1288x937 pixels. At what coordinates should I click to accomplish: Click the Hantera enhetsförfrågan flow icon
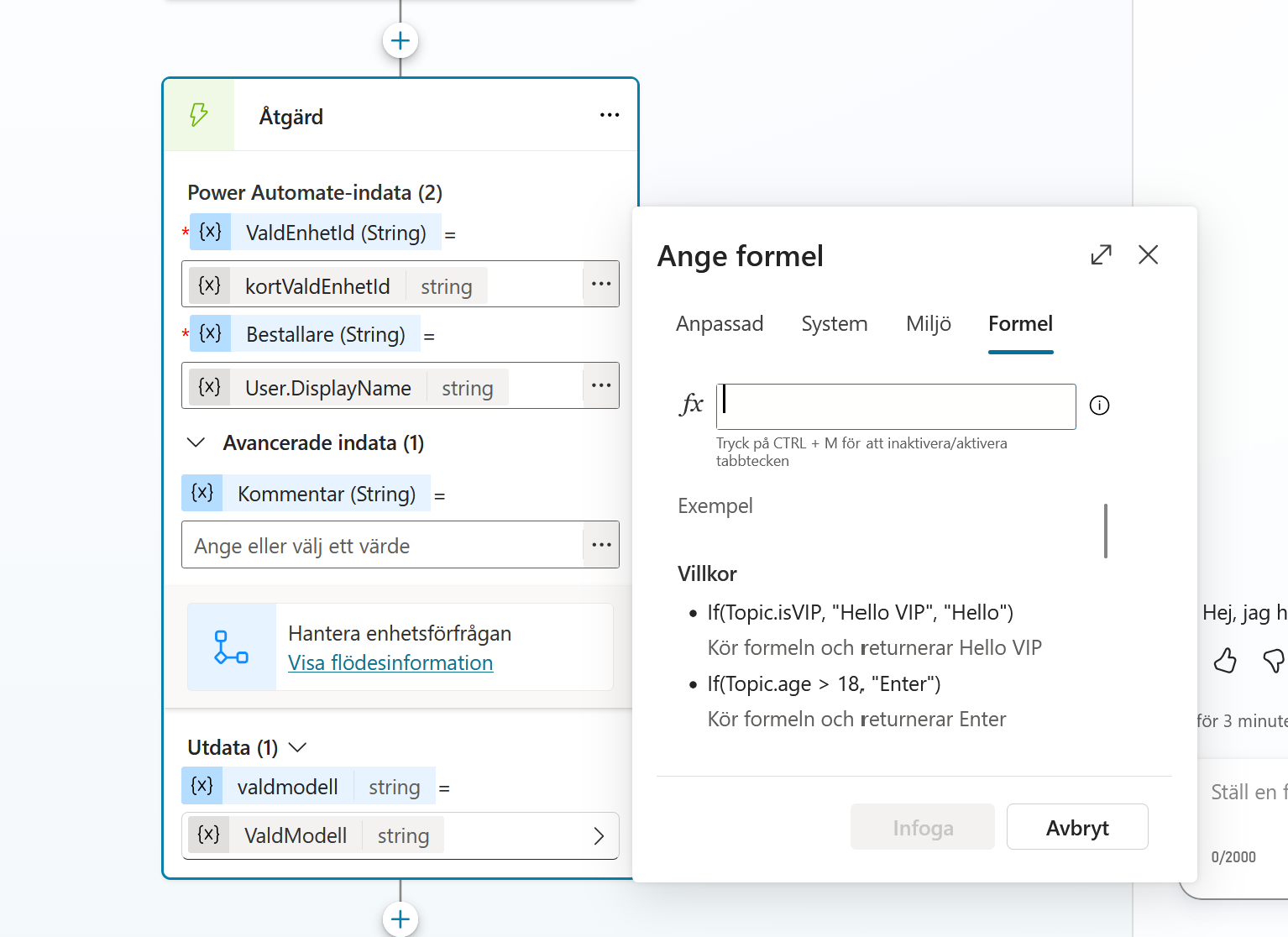(232, 647)
